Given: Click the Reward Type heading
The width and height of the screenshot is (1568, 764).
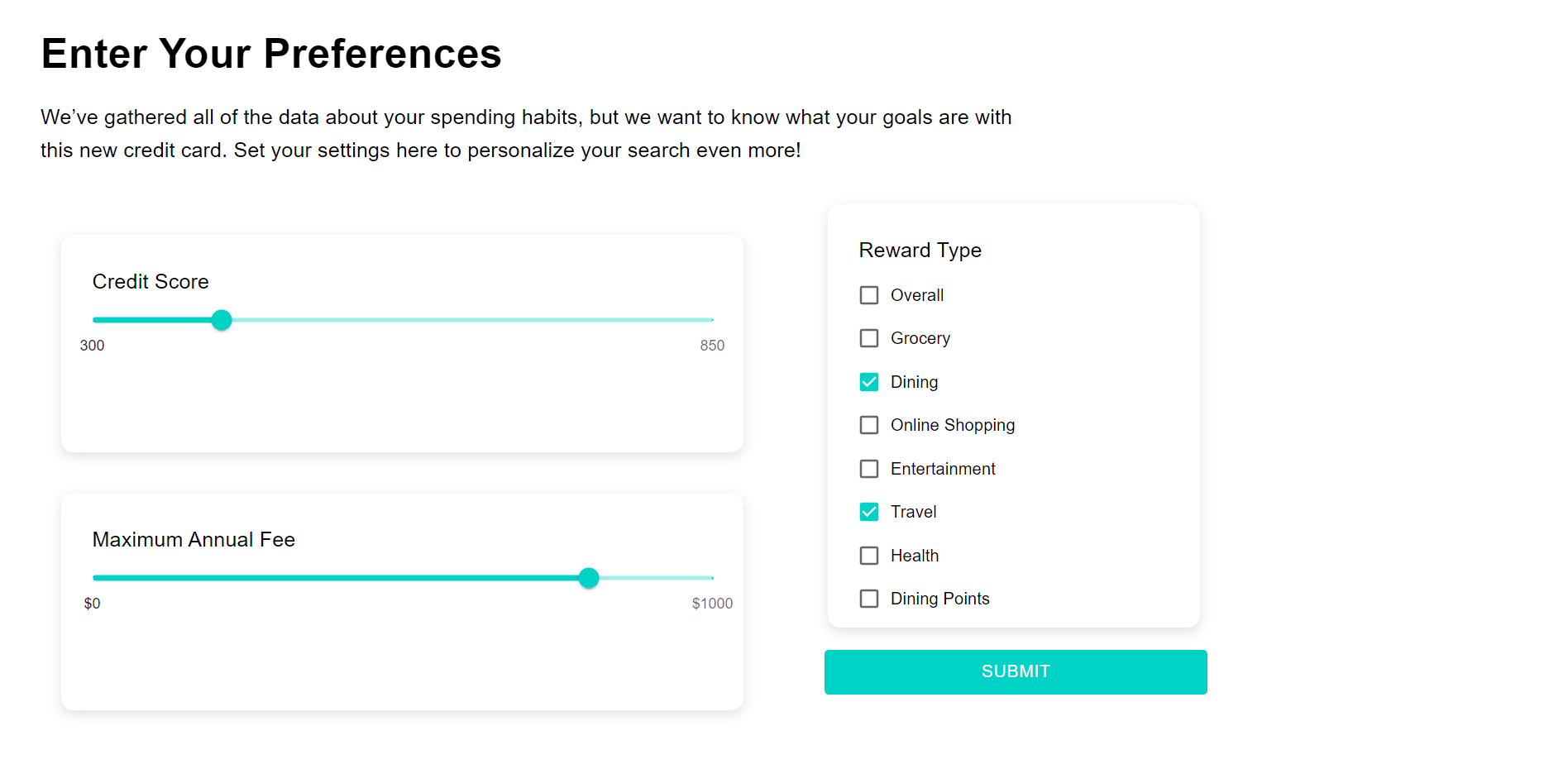Looking at the screenshot, I should coord(920,251).
